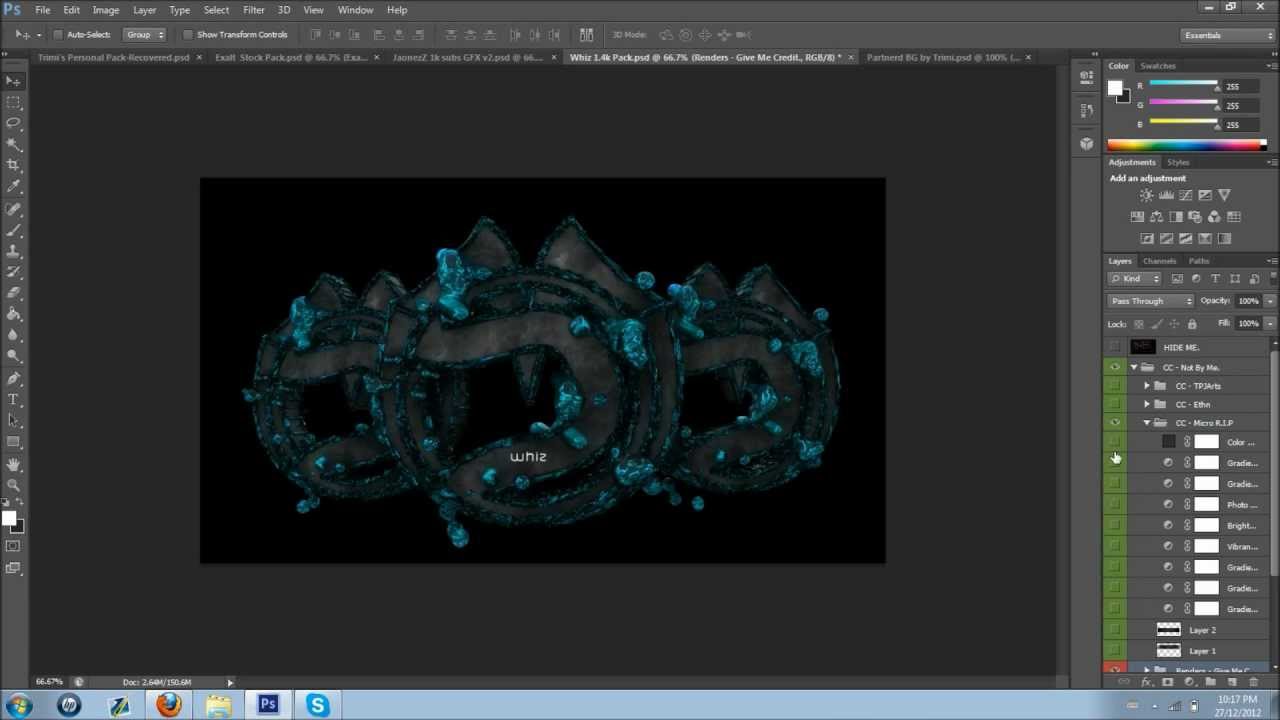Open Partnerd BG by Trimi.psd document tab
The height and width of the screenshot is (720, 1280).
coord(942,57)
